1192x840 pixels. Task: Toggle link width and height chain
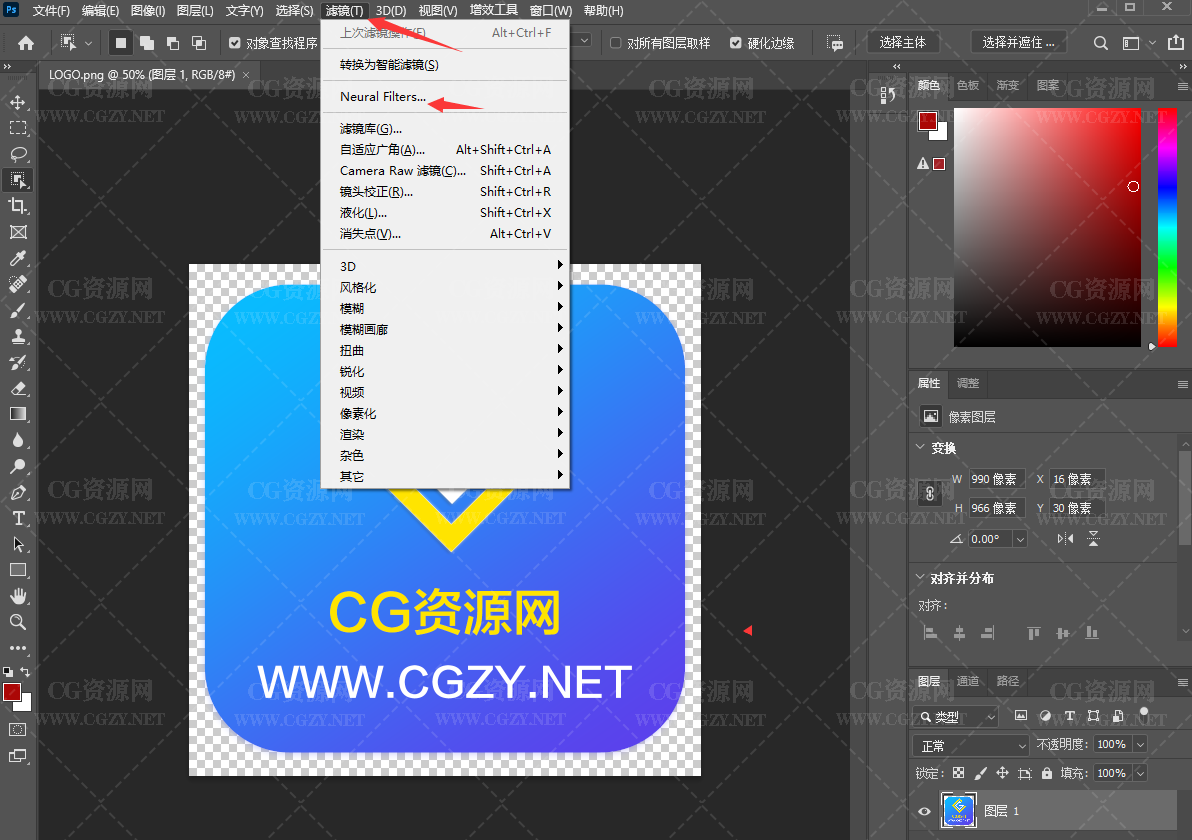[929, 493]
